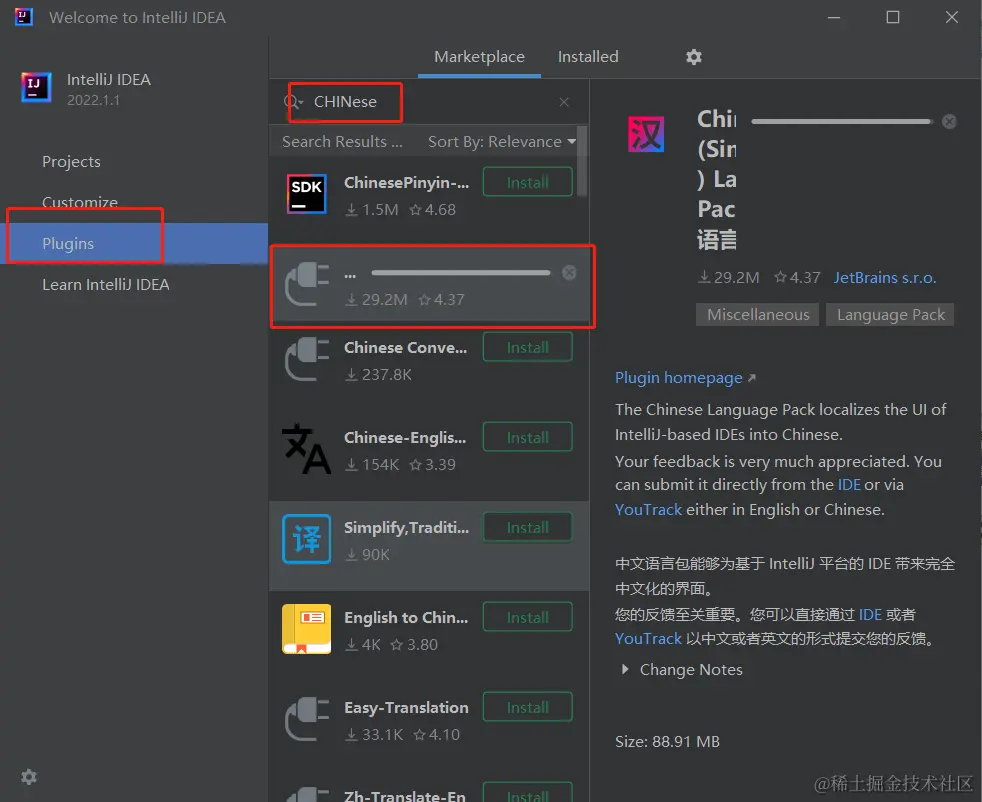Image resolution: width=982 pixels, height=802 pixels.
Task: Click the Search Results header label
Action: 342,142
